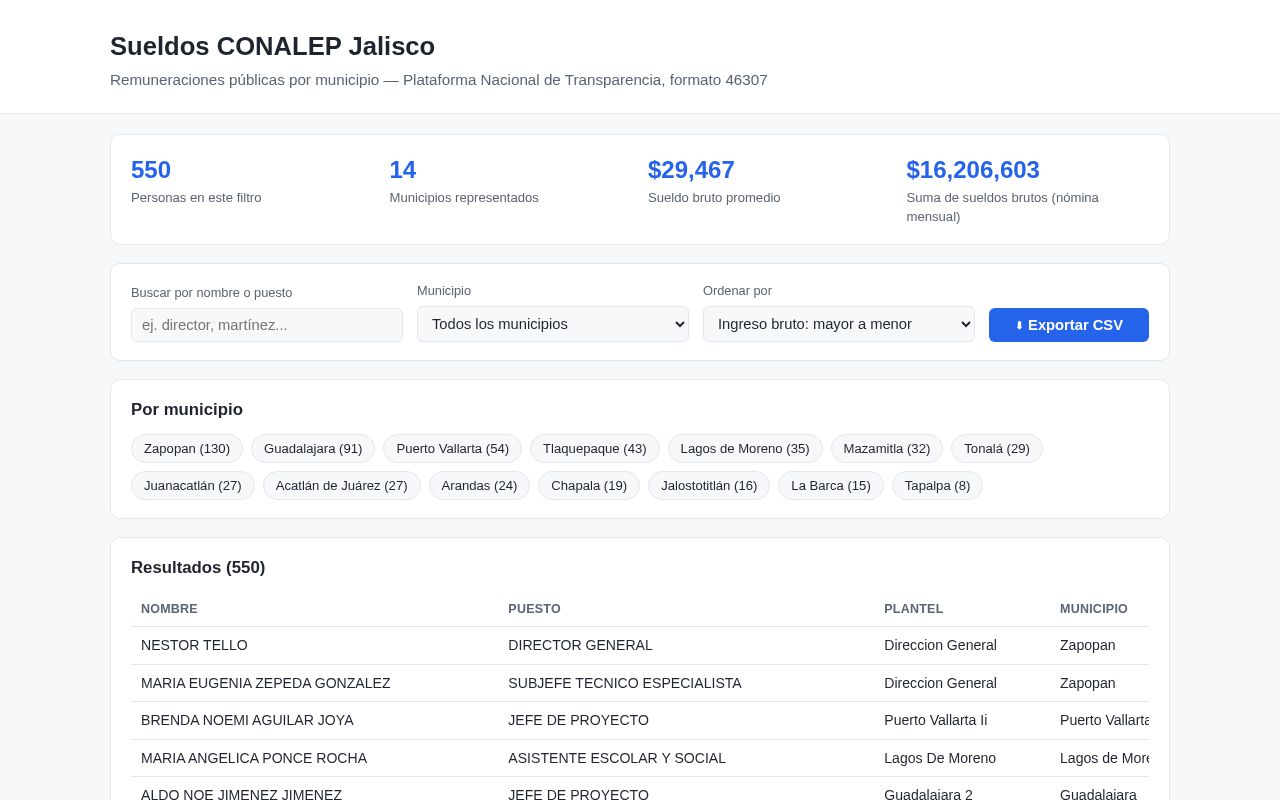Select the Chapala (19) chip
The image size is (1280, 800).
click(x=589, y=485)
